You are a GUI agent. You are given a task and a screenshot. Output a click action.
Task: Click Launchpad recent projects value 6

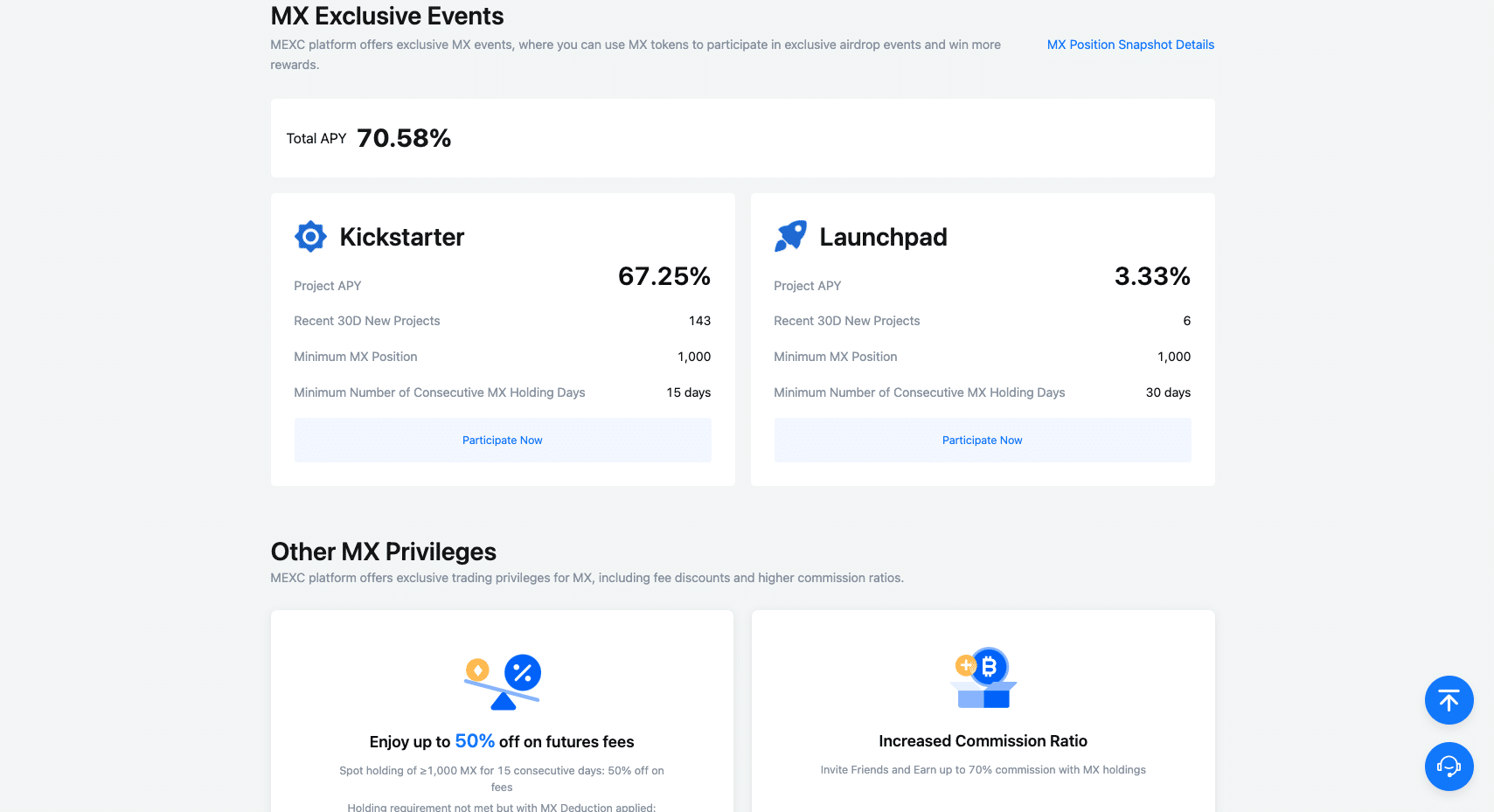coord(1186,321)
